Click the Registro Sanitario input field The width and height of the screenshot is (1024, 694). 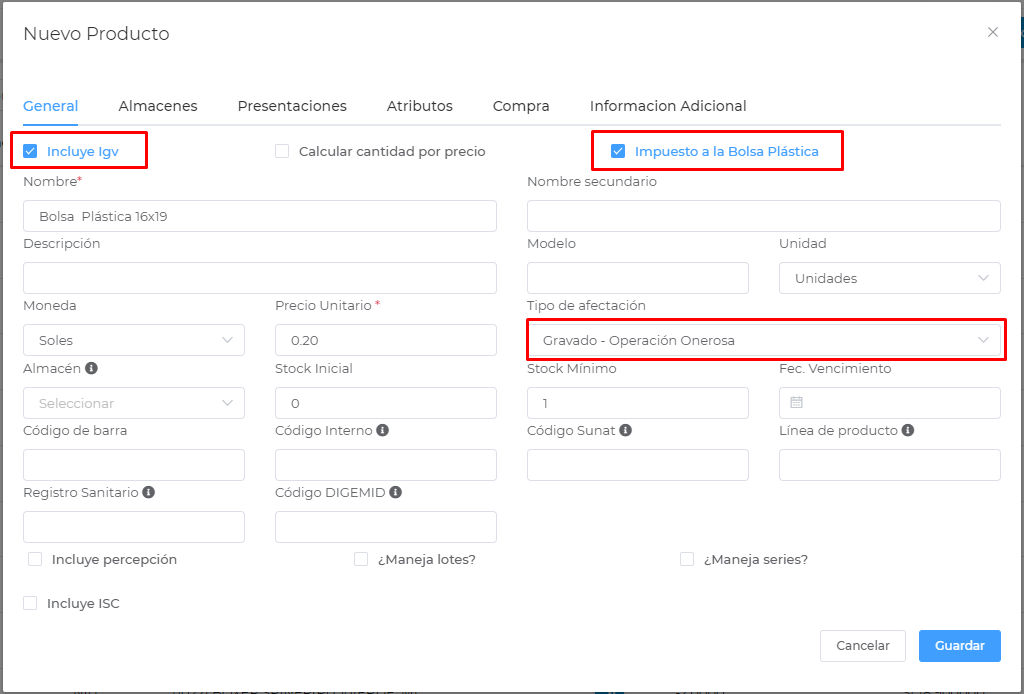[x=134, y=527]
